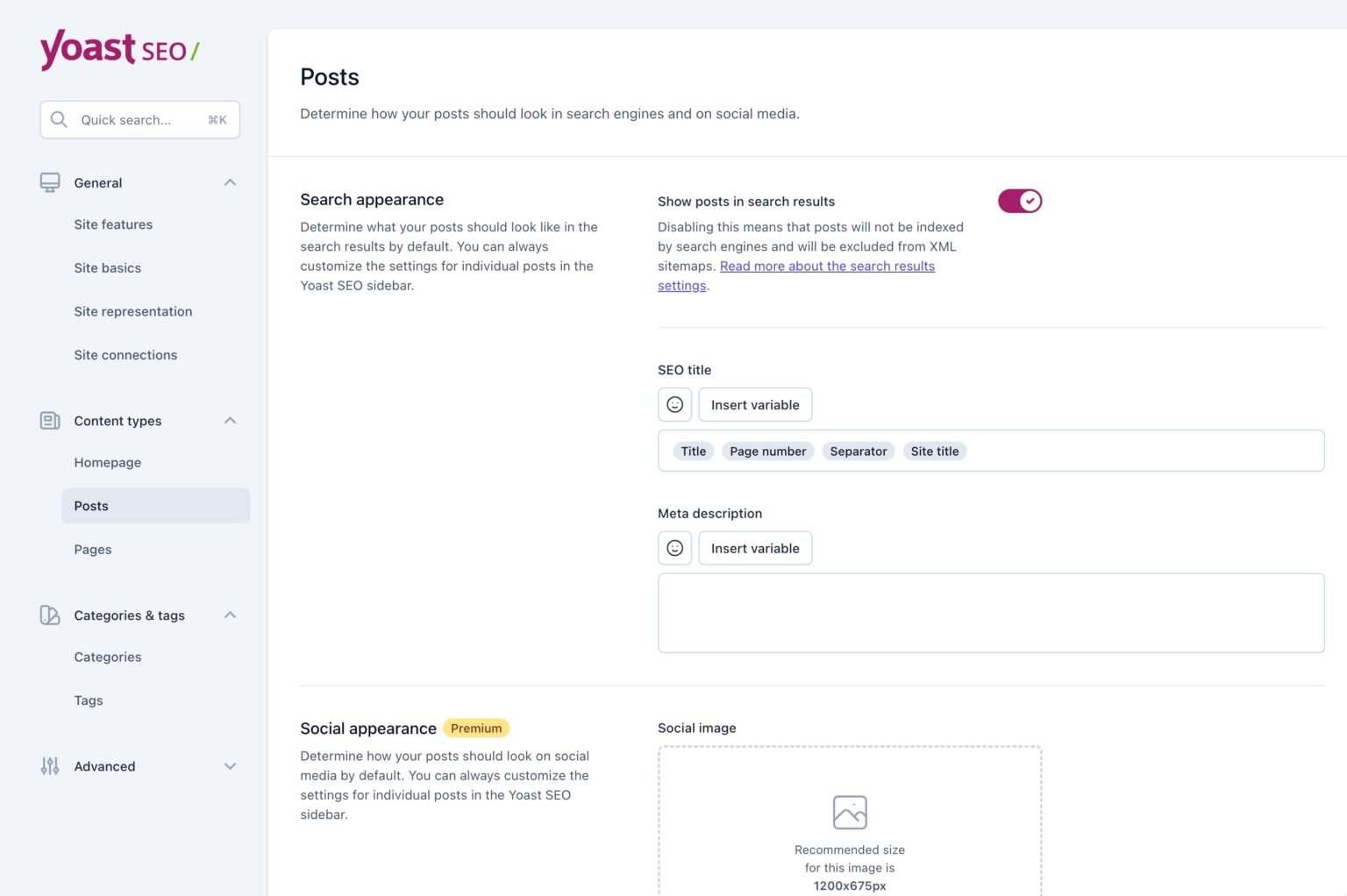Screen dimensions: 1347x896
Task: Open the search results settings link
Action: pyautogui.click(x=826, y=267)
